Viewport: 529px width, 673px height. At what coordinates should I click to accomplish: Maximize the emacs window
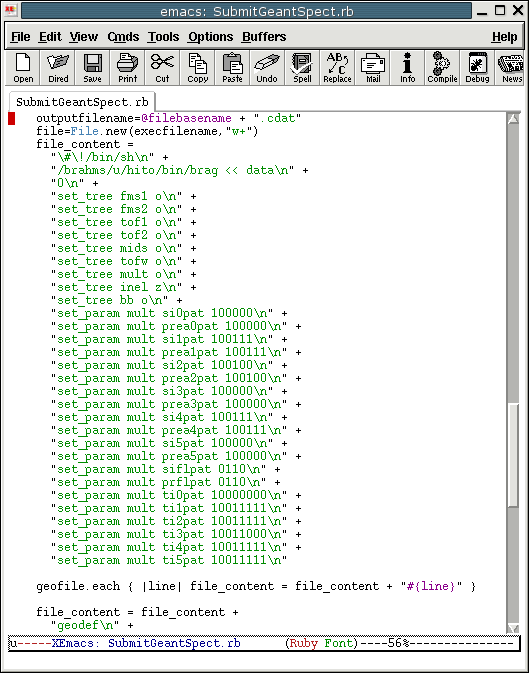(x=500, y=11)
